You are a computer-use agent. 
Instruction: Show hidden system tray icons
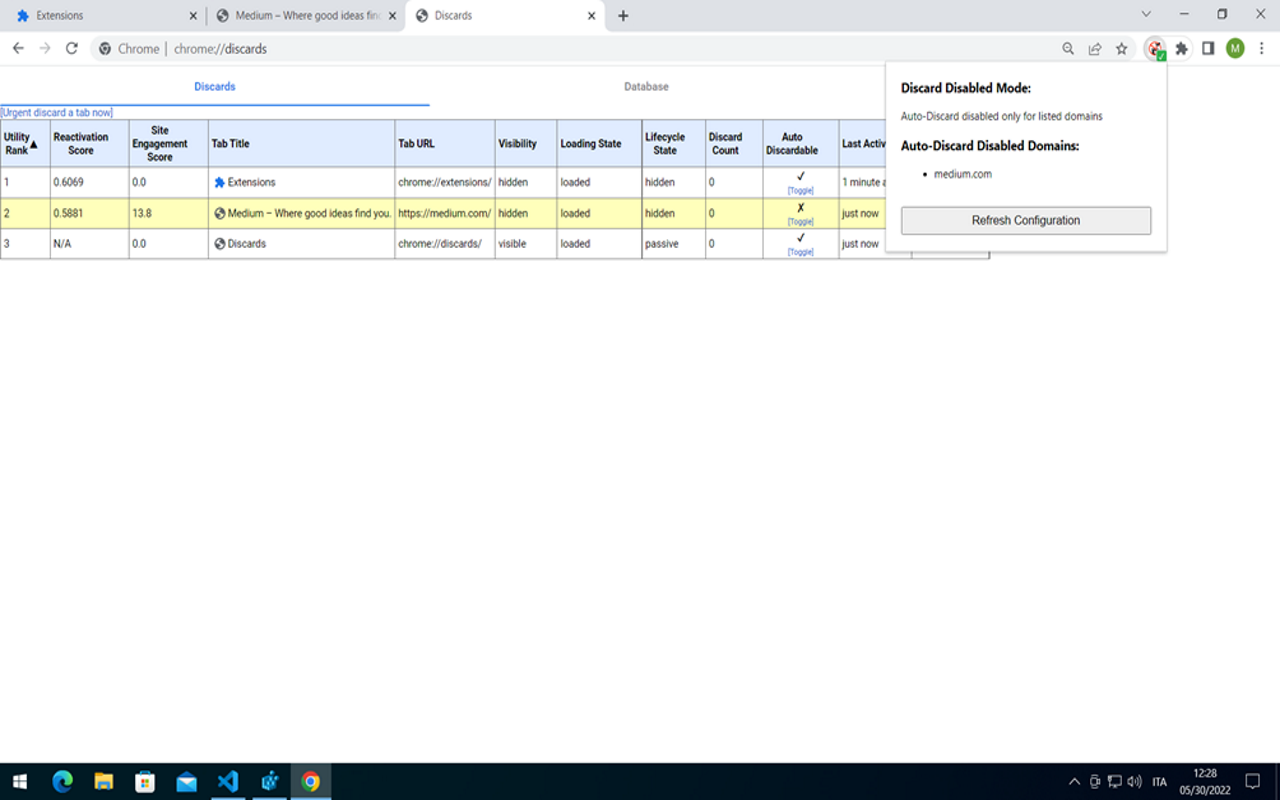pos(1074,782)
